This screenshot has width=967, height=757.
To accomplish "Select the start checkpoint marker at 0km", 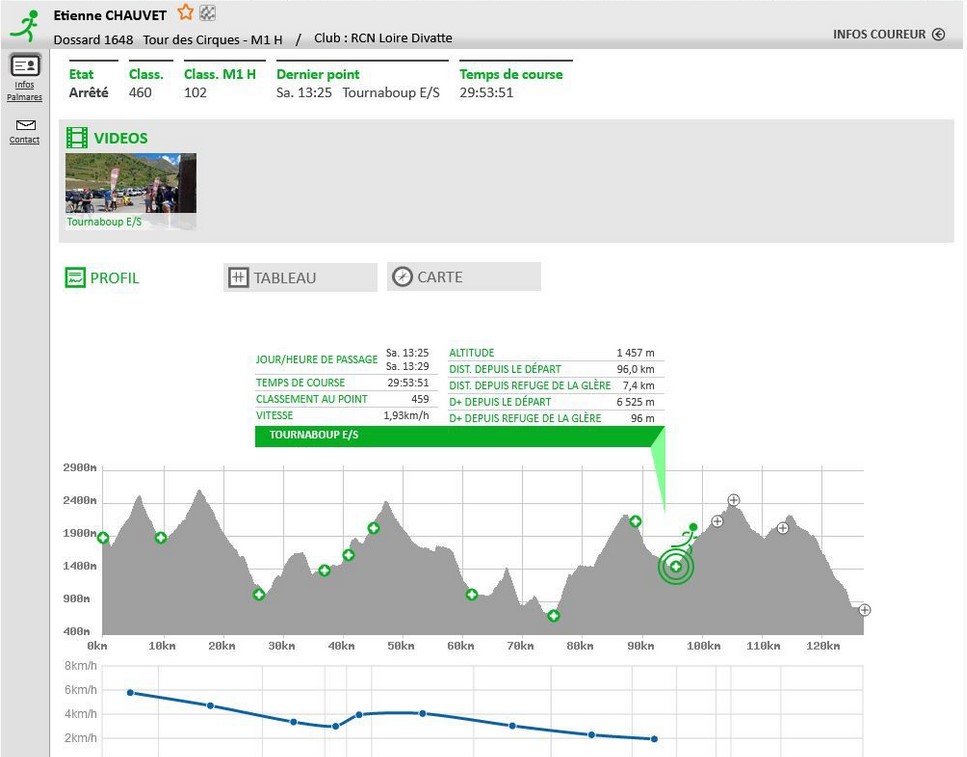I will click(103, 538).
